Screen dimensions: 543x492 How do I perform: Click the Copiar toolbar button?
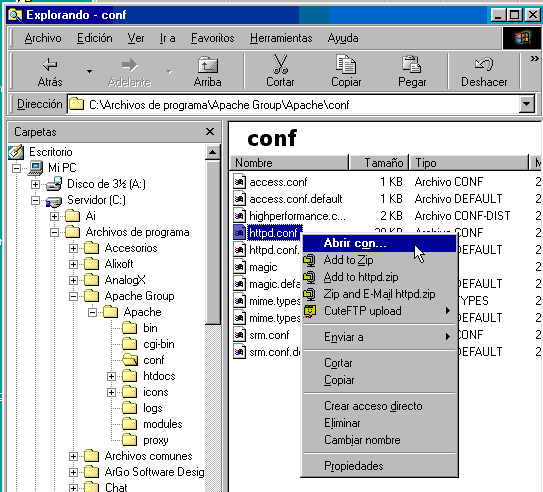[346, 72]
